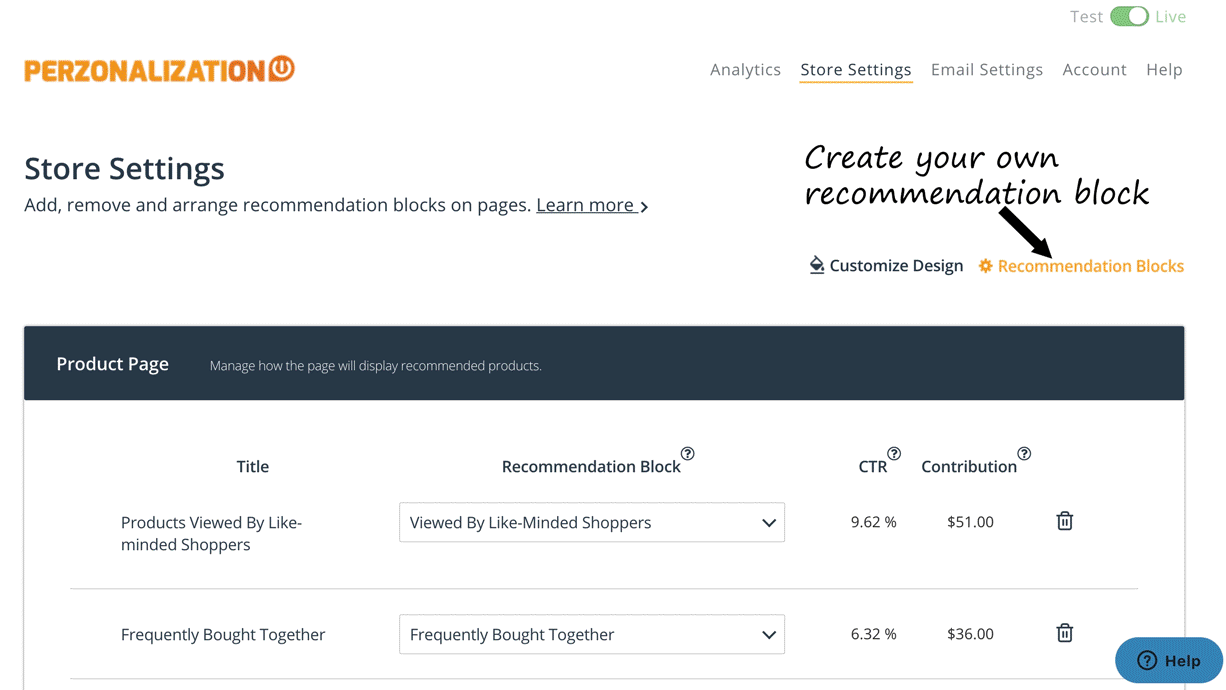Open the Frequently Bought Together dropdown
Image resolution: width=1226 pixels, height=690 pixels.
click(592, 634)
